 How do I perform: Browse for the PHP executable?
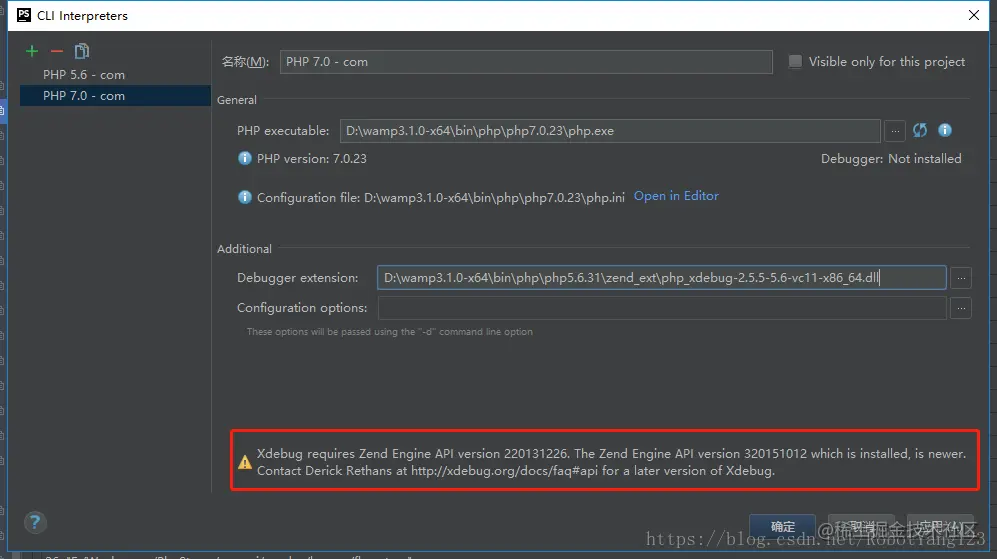(x=895, y=131)
